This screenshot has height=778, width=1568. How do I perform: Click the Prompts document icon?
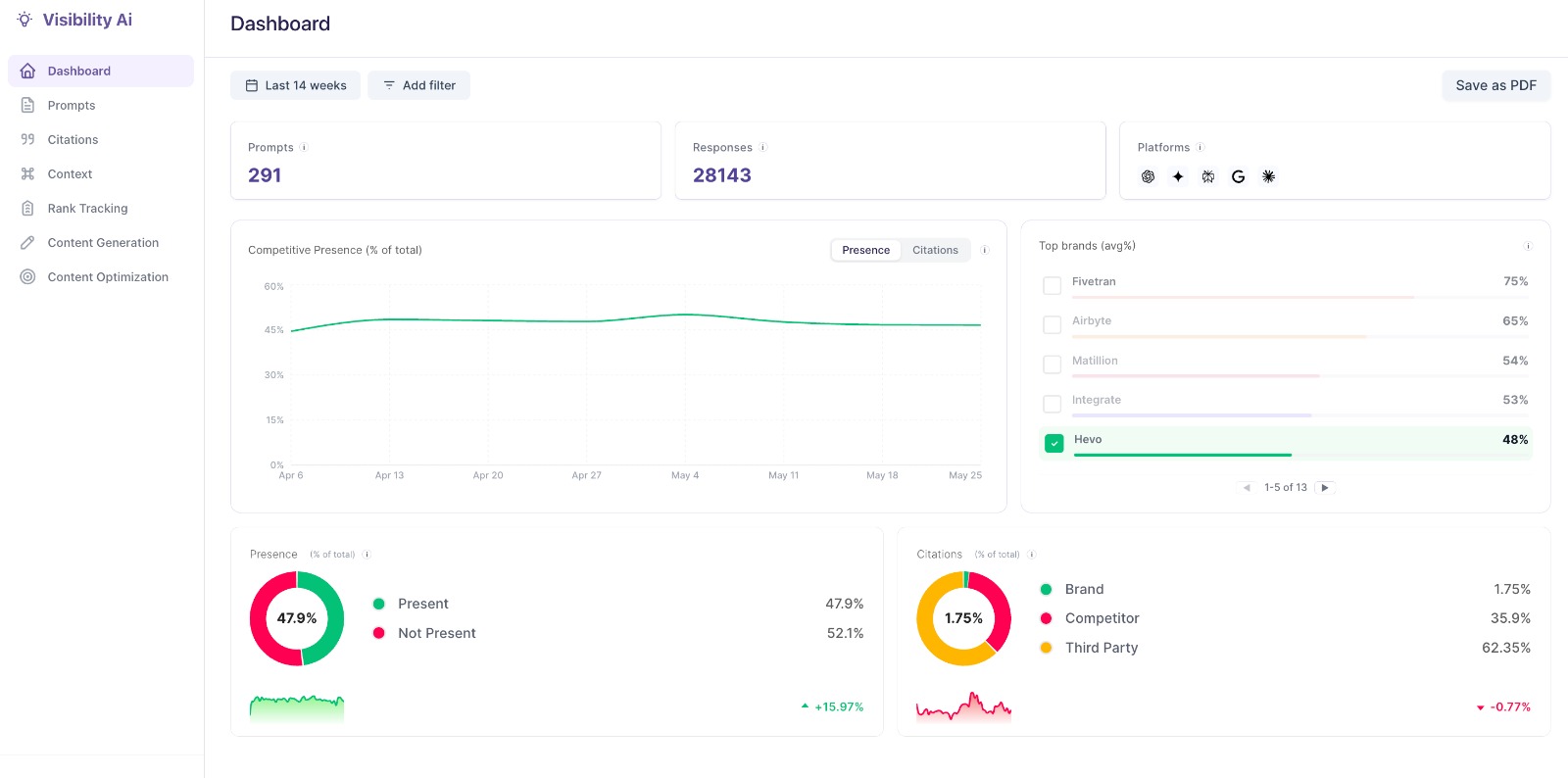click(x=27, y=105)
